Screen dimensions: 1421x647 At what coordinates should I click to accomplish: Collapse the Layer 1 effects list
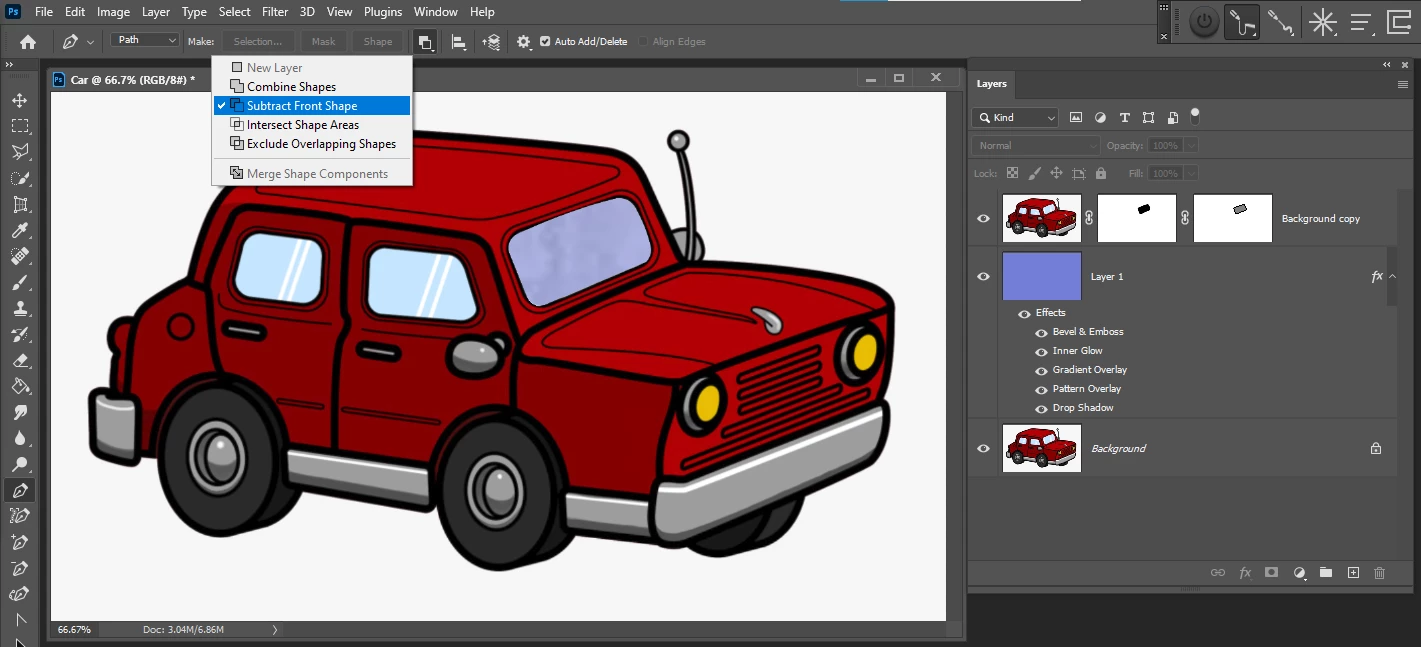1393,277
